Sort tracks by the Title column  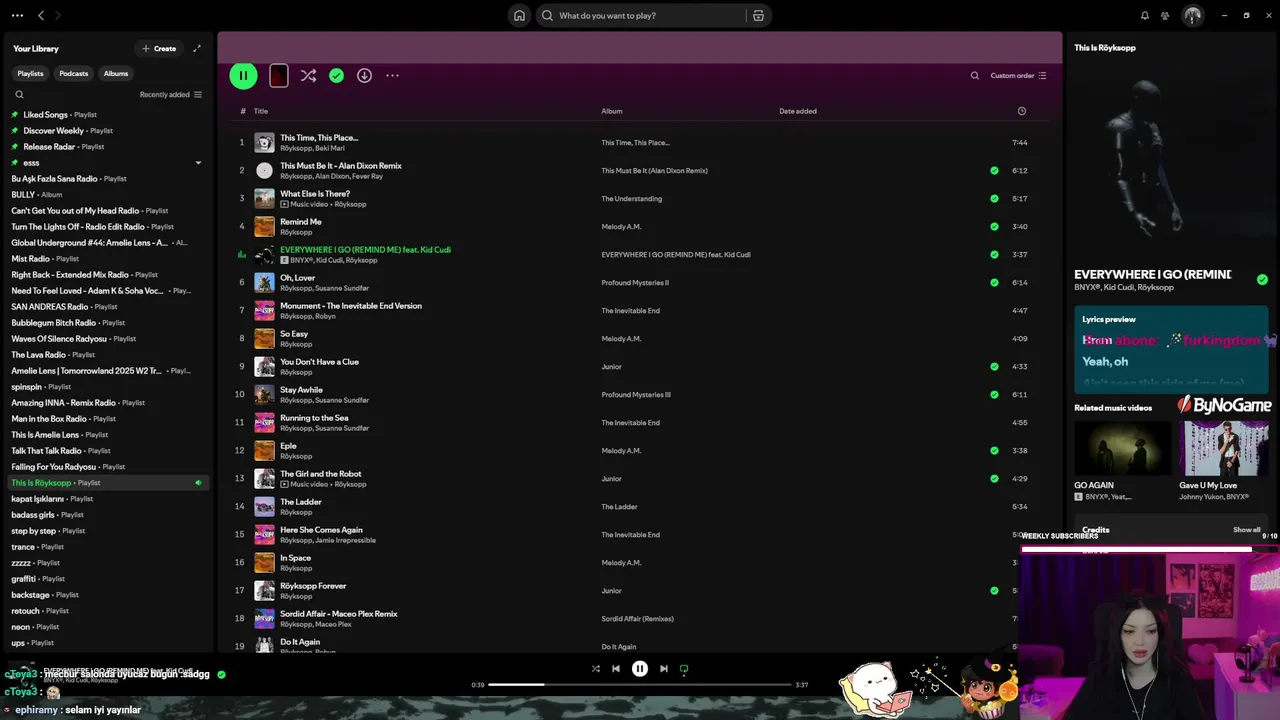(261, 111)
